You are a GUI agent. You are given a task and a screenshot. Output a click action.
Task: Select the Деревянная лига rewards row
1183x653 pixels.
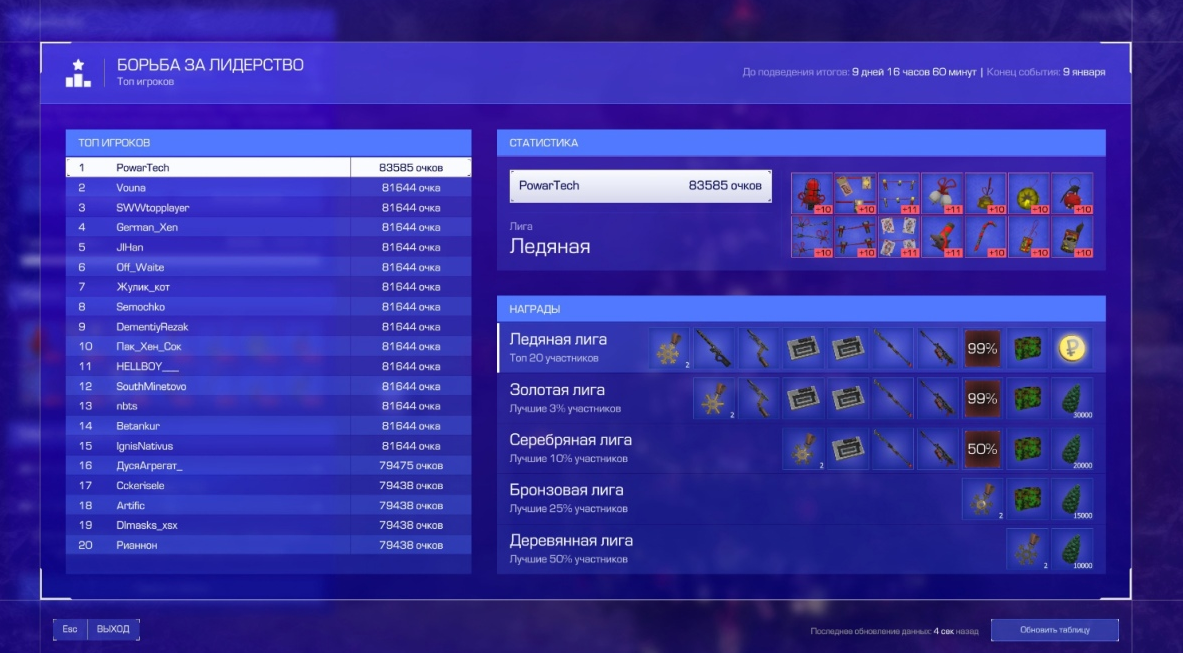pyautogui.click(x=590, y=549)
